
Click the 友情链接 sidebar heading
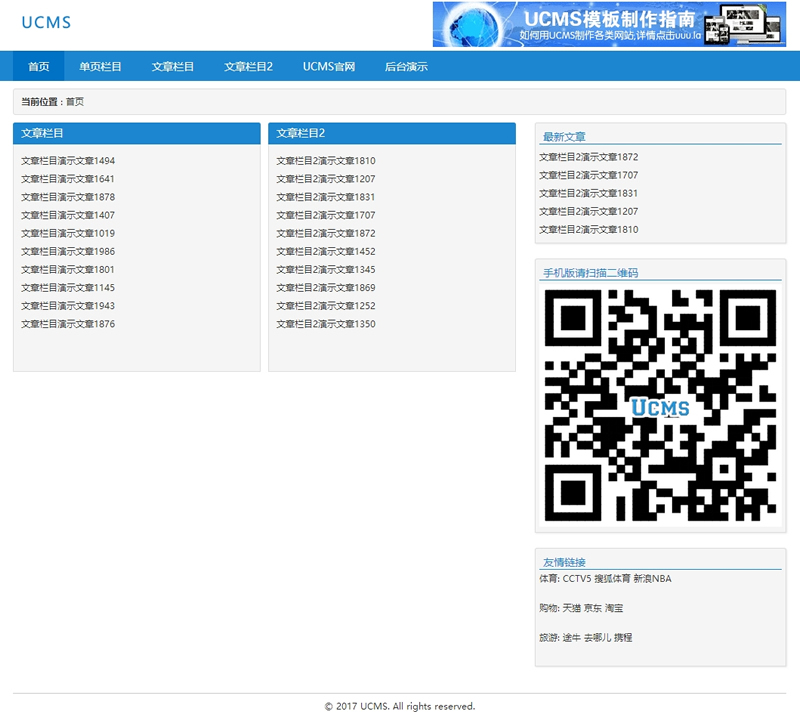click(x=564, y=562)
